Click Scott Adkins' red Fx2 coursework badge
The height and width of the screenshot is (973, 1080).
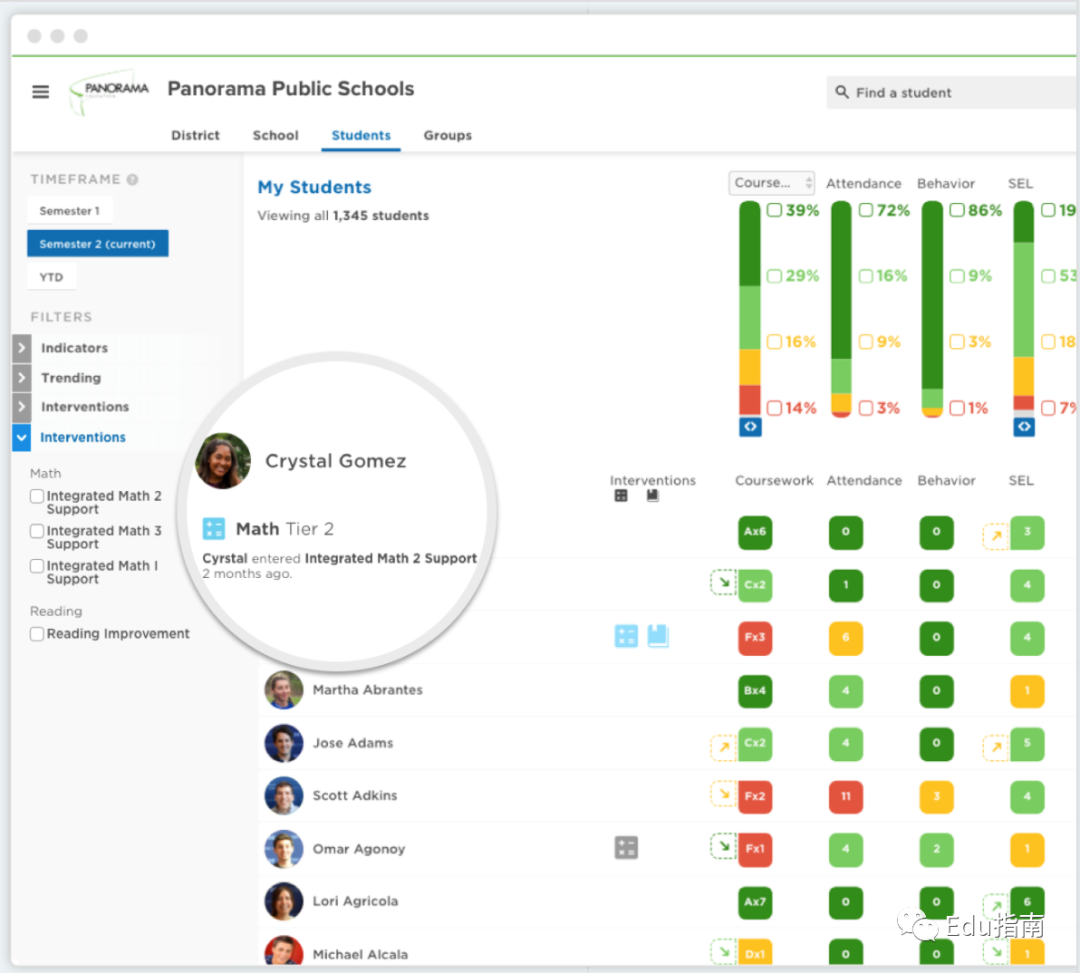point(755,796)
